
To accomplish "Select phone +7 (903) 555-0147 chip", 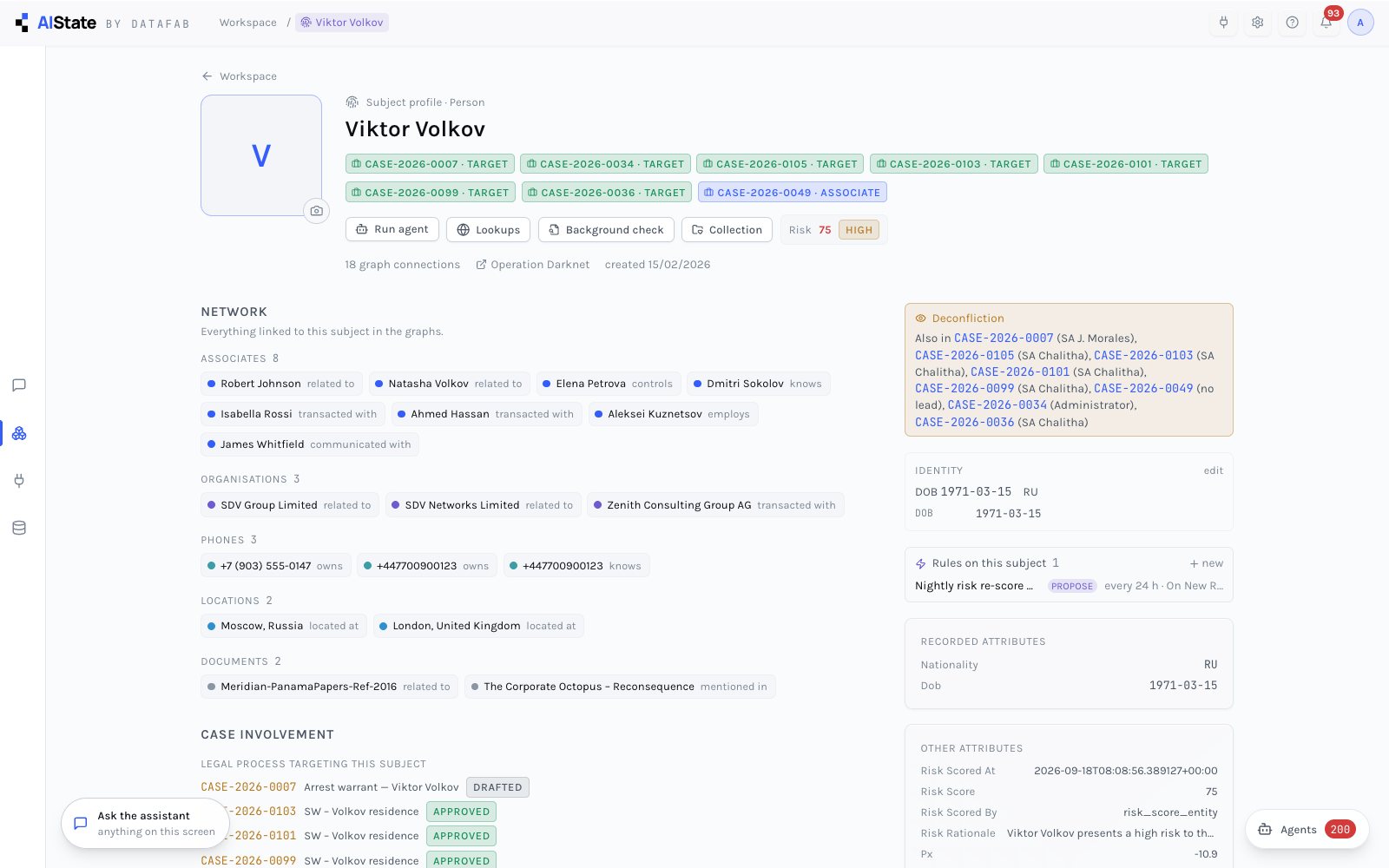I will [276, 566].
